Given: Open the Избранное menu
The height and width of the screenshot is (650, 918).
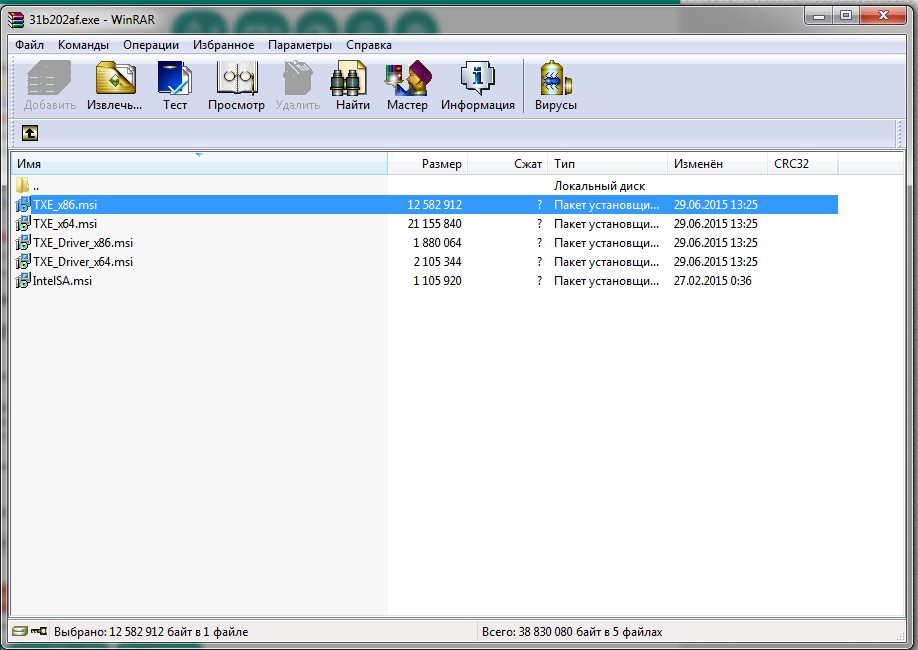Looking at the screenshot, I should coord(224,45).
